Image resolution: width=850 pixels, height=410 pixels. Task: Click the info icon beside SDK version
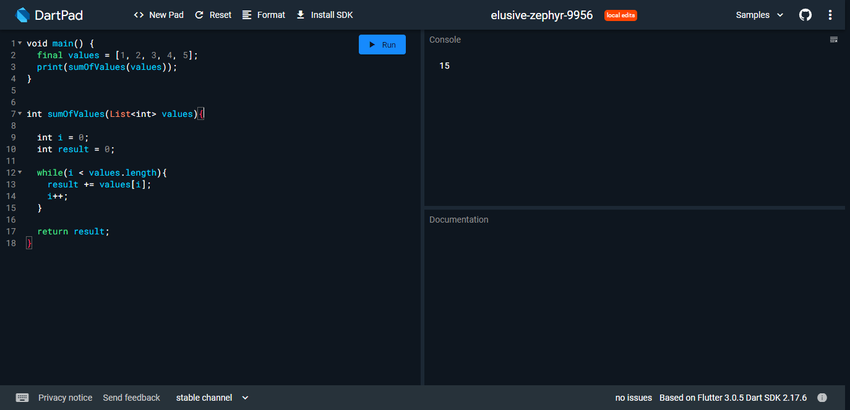click(822, 397)
